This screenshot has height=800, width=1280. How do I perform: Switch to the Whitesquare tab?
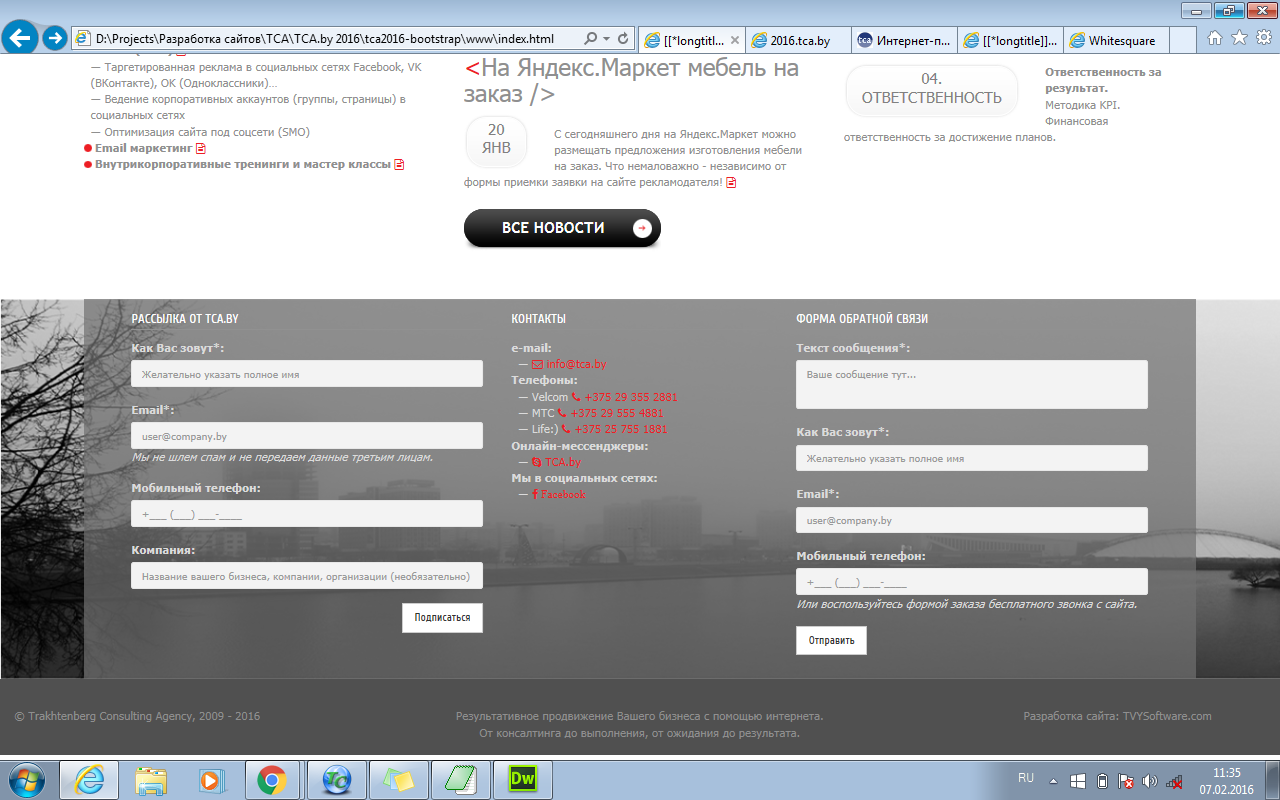tap(1117, 40)
